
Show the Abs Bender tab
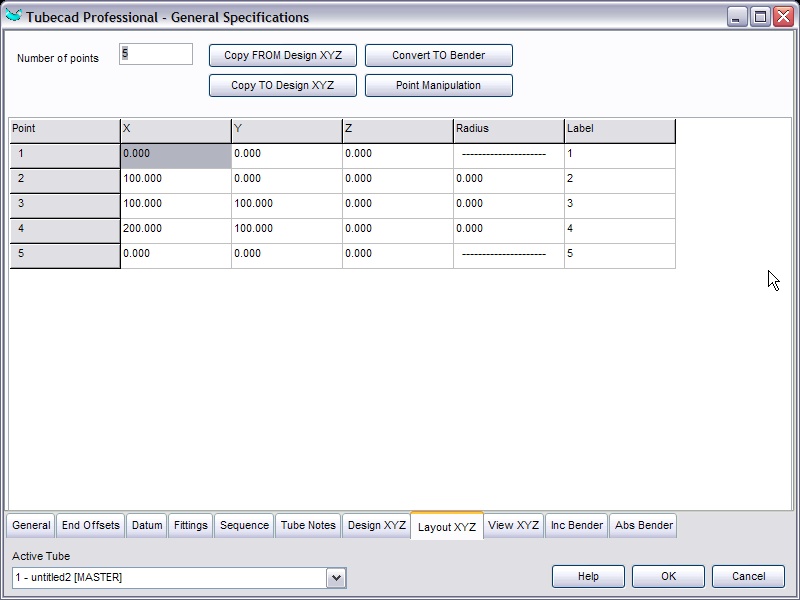[x=643, y=525]
